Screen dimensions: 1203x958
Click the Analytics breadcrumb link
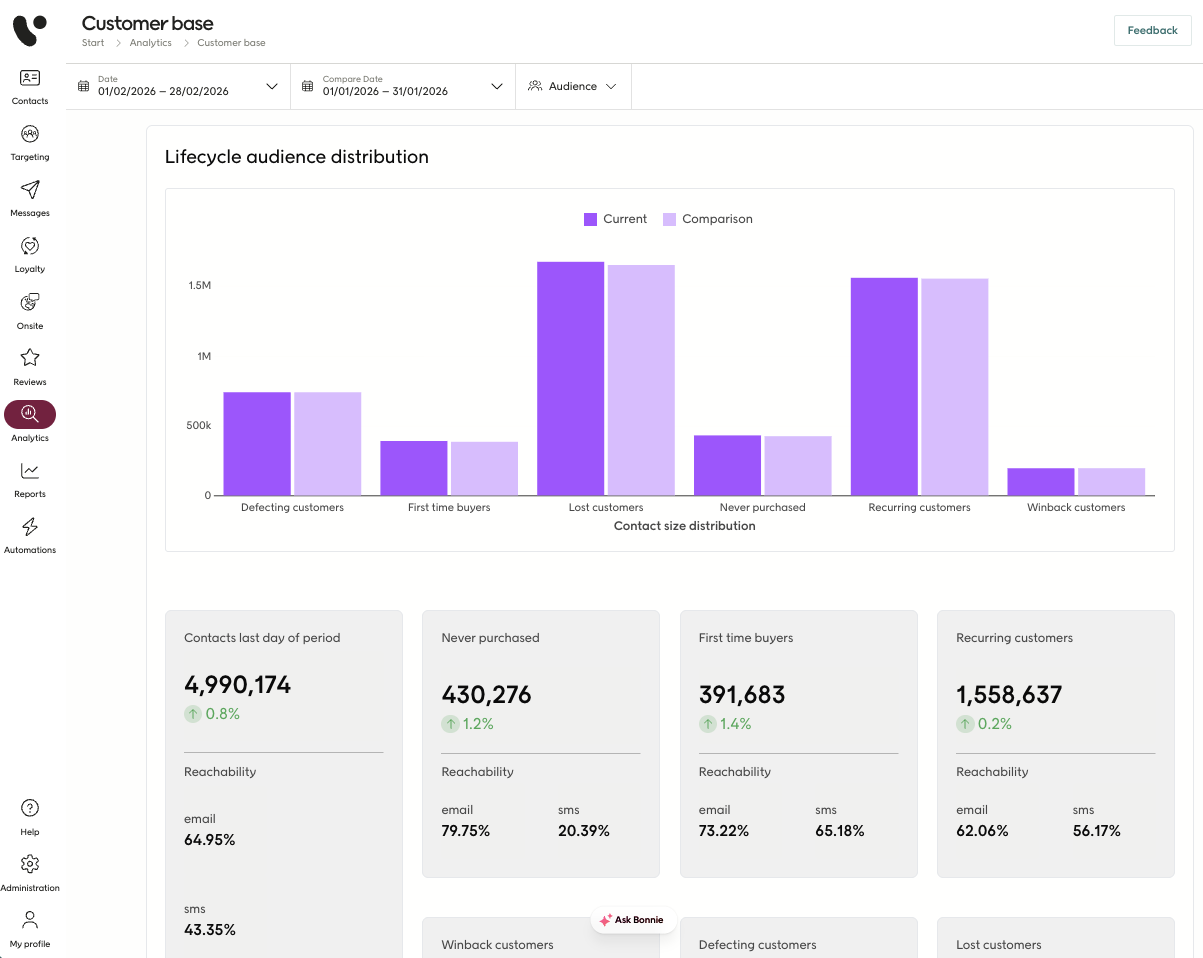point(151,43)
